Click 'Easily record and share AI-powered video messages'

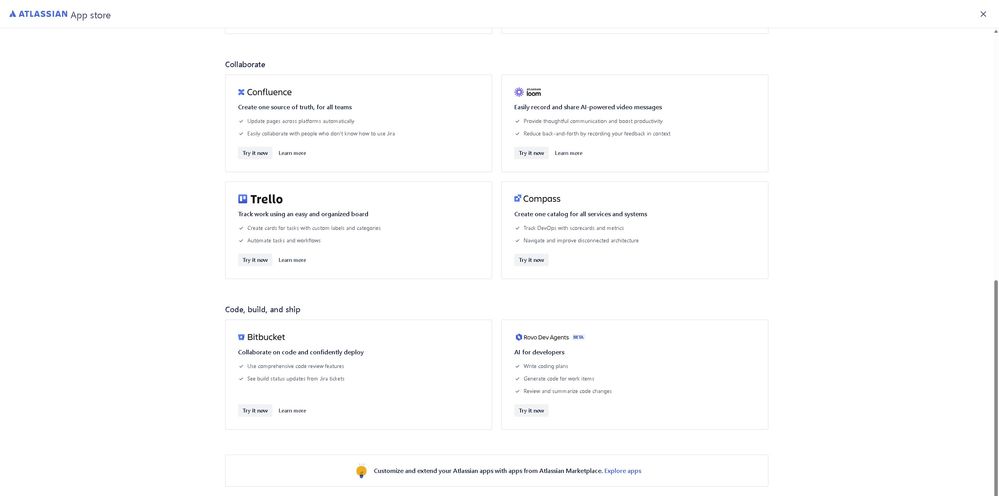pyautogui.click(x=588, y=108)
